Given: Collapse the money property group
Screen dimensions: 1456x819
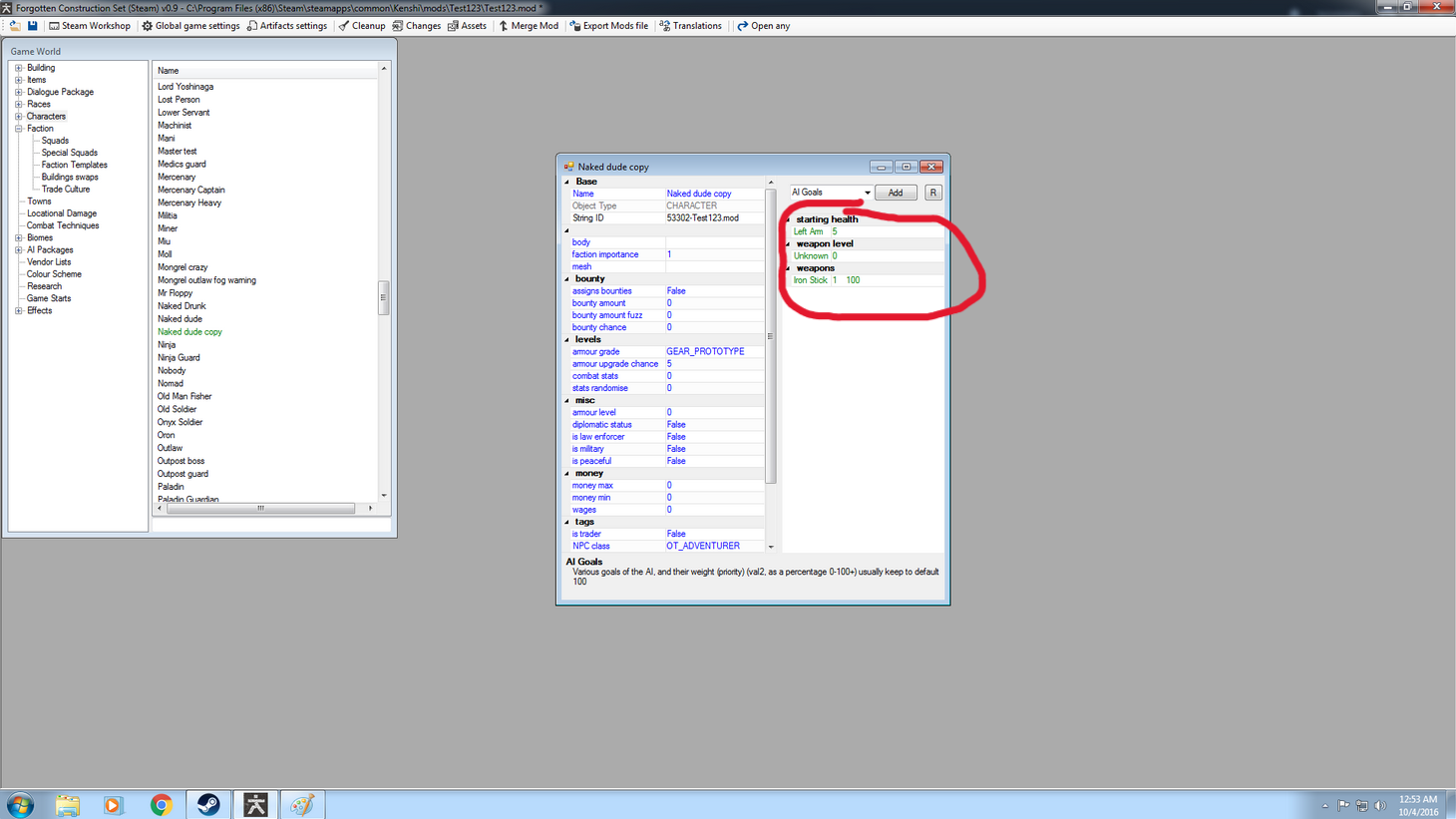Looking at the screenshot, I should click(567, 474).
